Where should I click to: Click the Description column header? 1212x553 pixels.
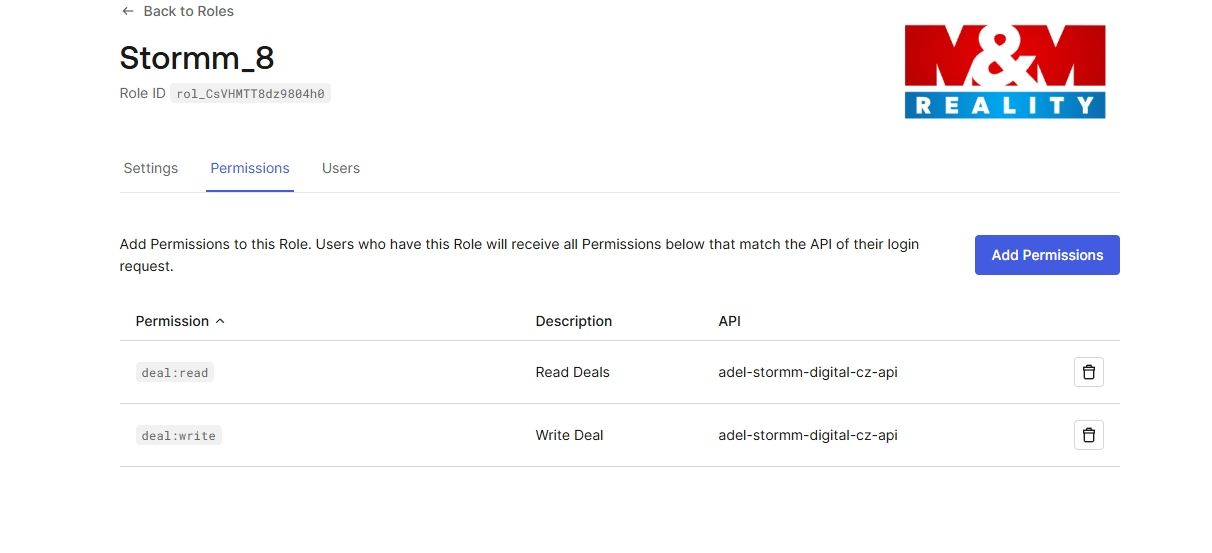[x=573, y=321]
